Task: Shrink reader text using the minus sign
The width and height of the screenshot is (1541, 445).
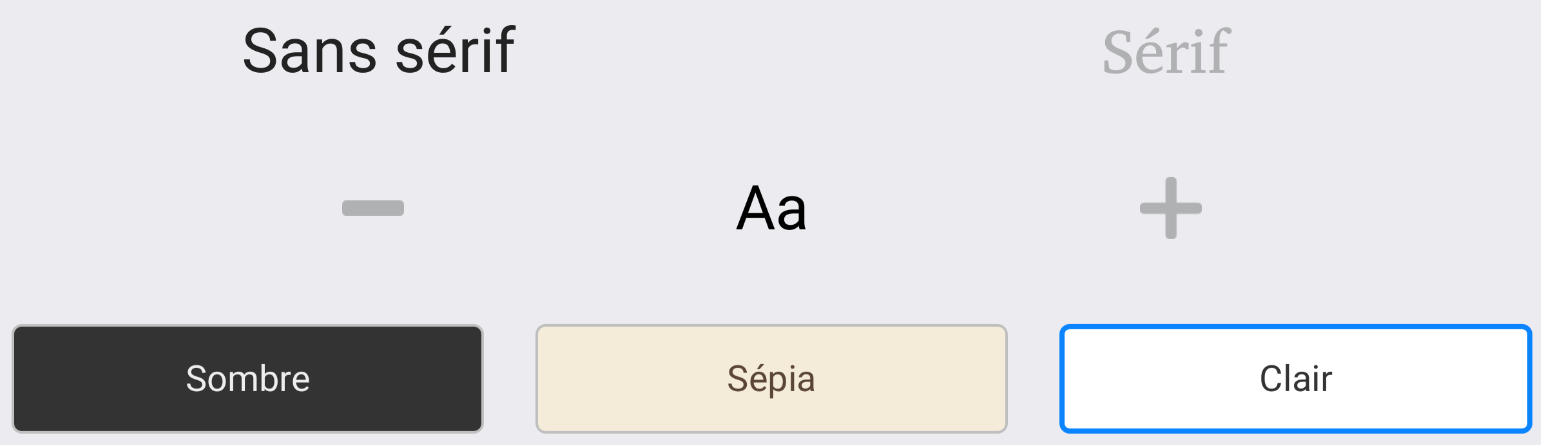Action: (373, 208)
